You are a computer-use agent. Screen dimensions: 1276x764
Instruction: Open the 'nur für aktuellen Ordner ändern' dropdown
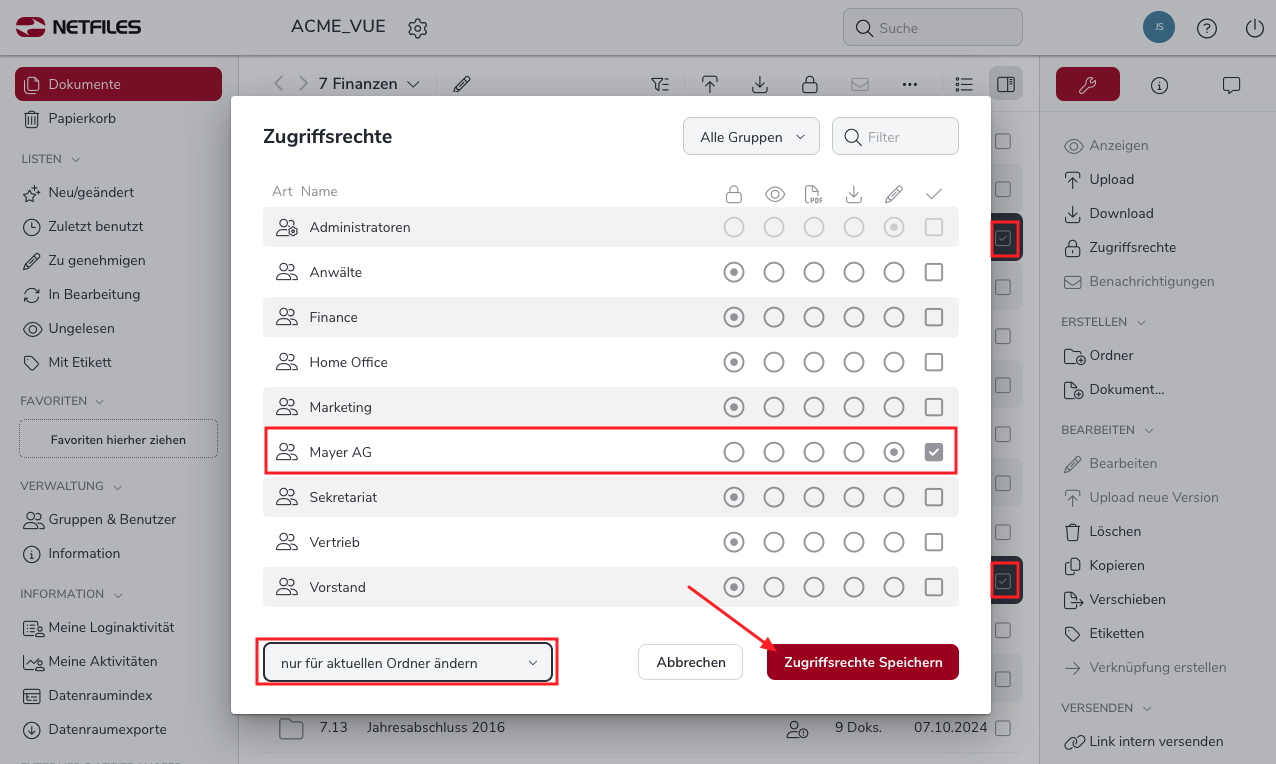click(407, 662)
